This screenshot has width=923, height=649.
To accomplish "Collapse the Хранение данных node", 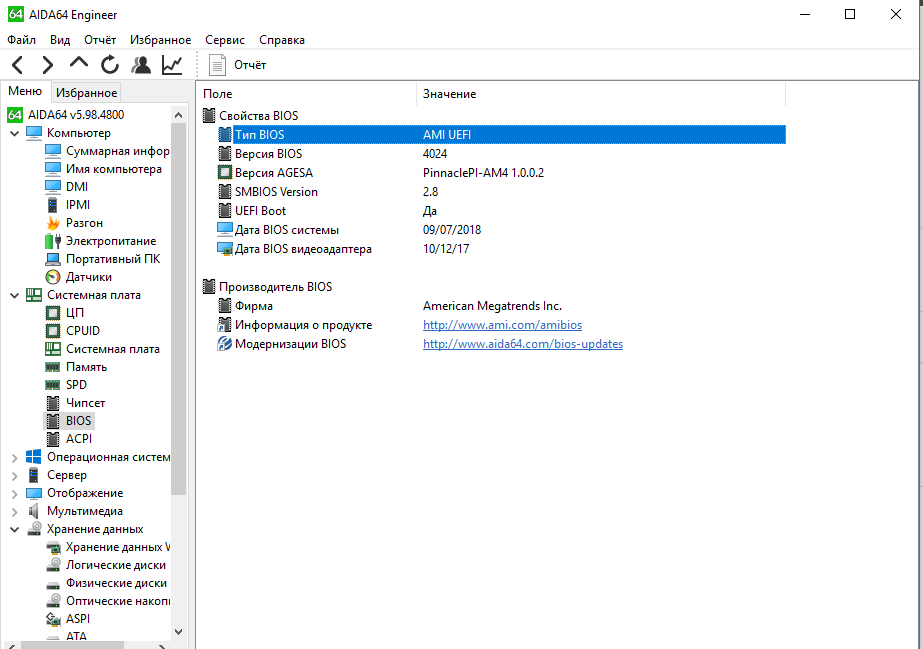I will point(15,530).
